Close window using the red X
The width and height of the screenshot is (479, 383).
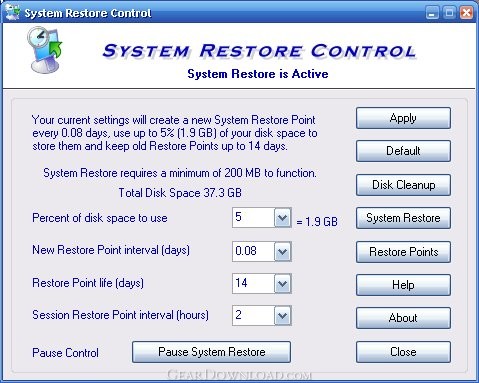point(466,13)
